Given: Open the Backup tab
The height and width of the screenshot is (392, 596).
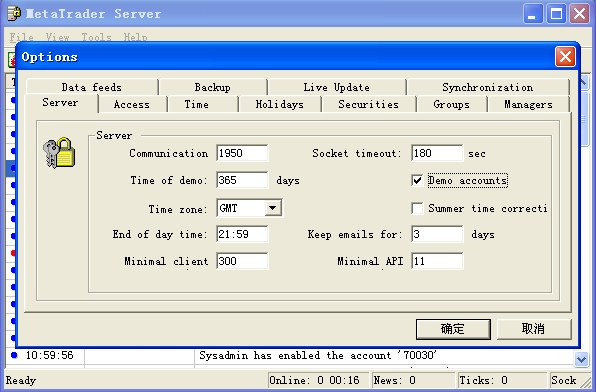Looking at the screenshot, I should (212, 87).
